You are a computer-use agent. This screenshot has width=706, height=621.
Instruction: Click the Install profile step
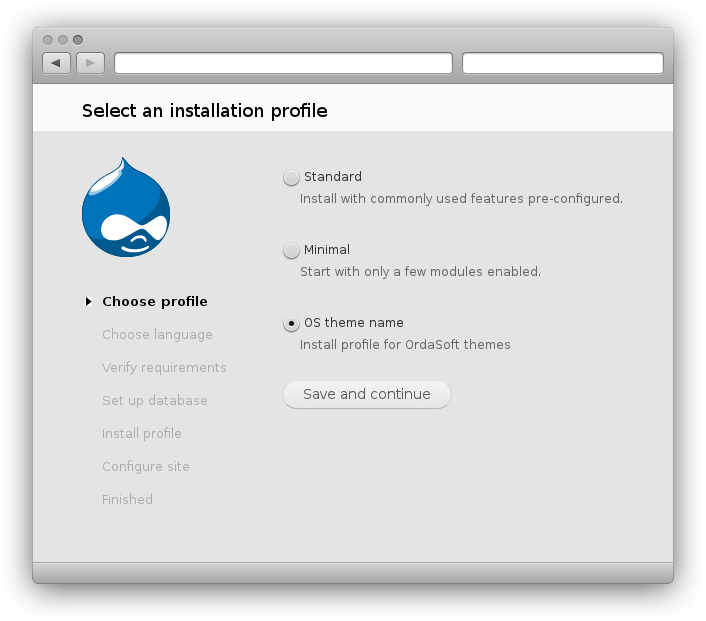pyautogui.click(x=142, y=433)
